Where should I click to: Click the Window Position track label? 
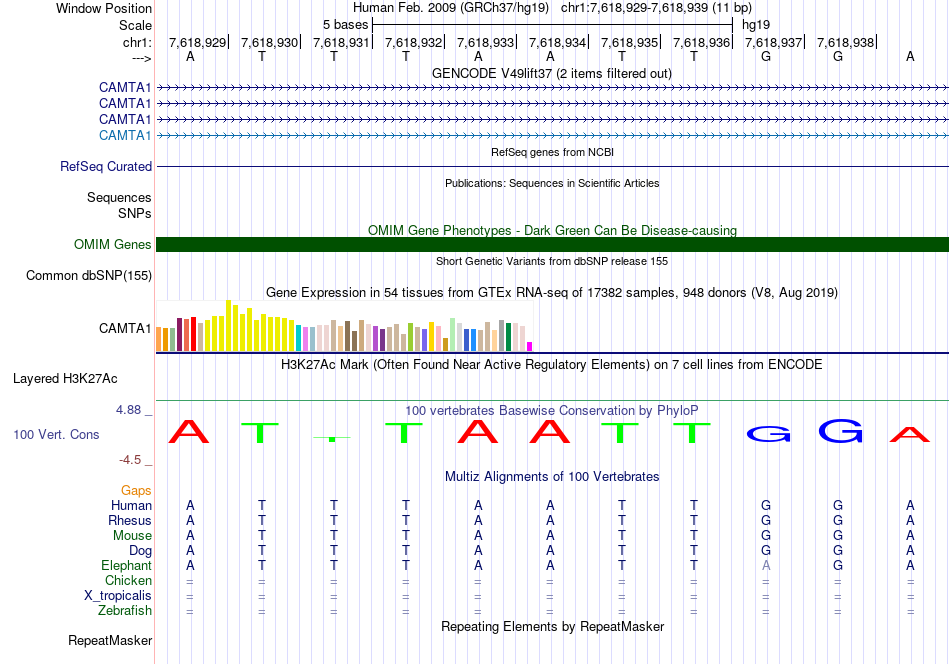pos(104,8)
